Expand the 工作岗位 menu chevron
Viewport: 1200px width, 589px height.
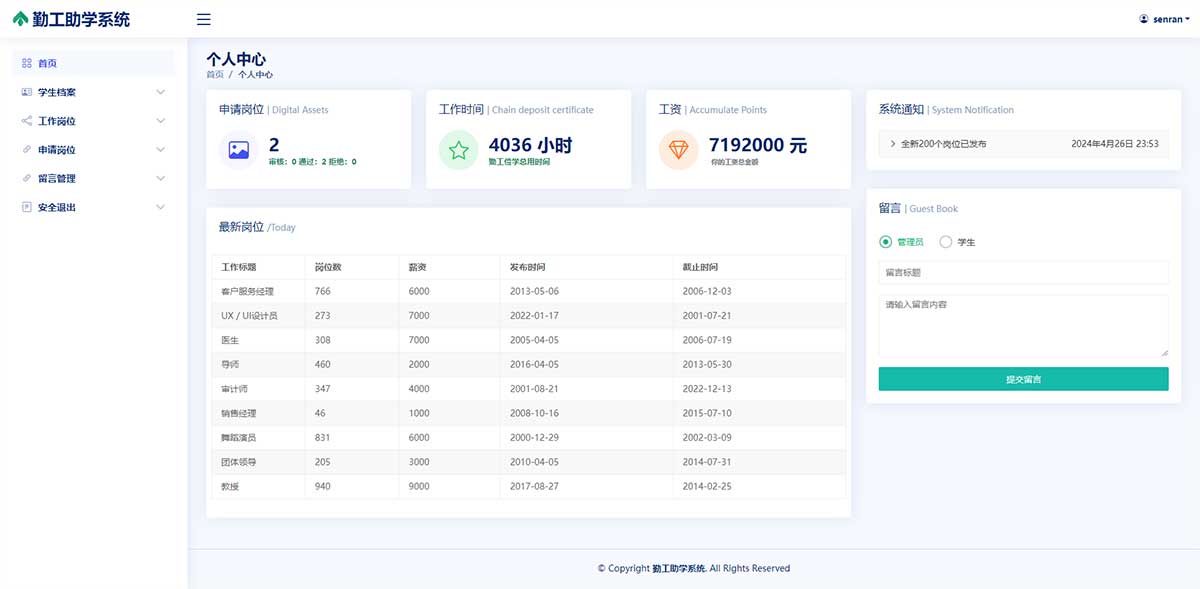[161, 121]
